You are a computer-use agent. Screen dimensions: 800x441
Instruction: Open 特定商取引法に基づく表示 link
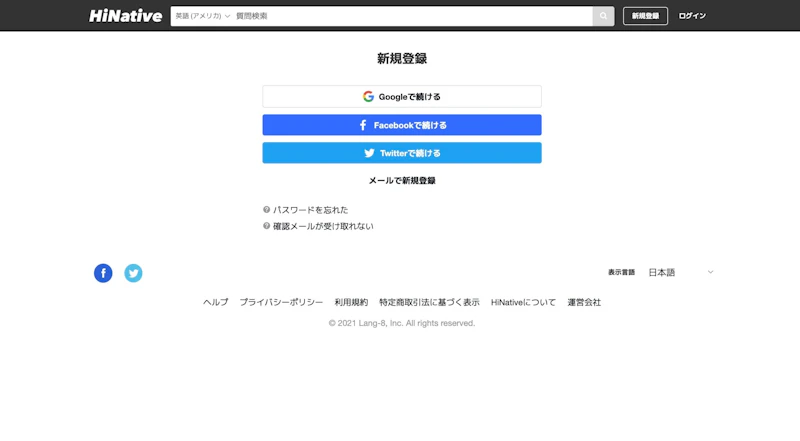pyautogui.click(x=429, y=302)
